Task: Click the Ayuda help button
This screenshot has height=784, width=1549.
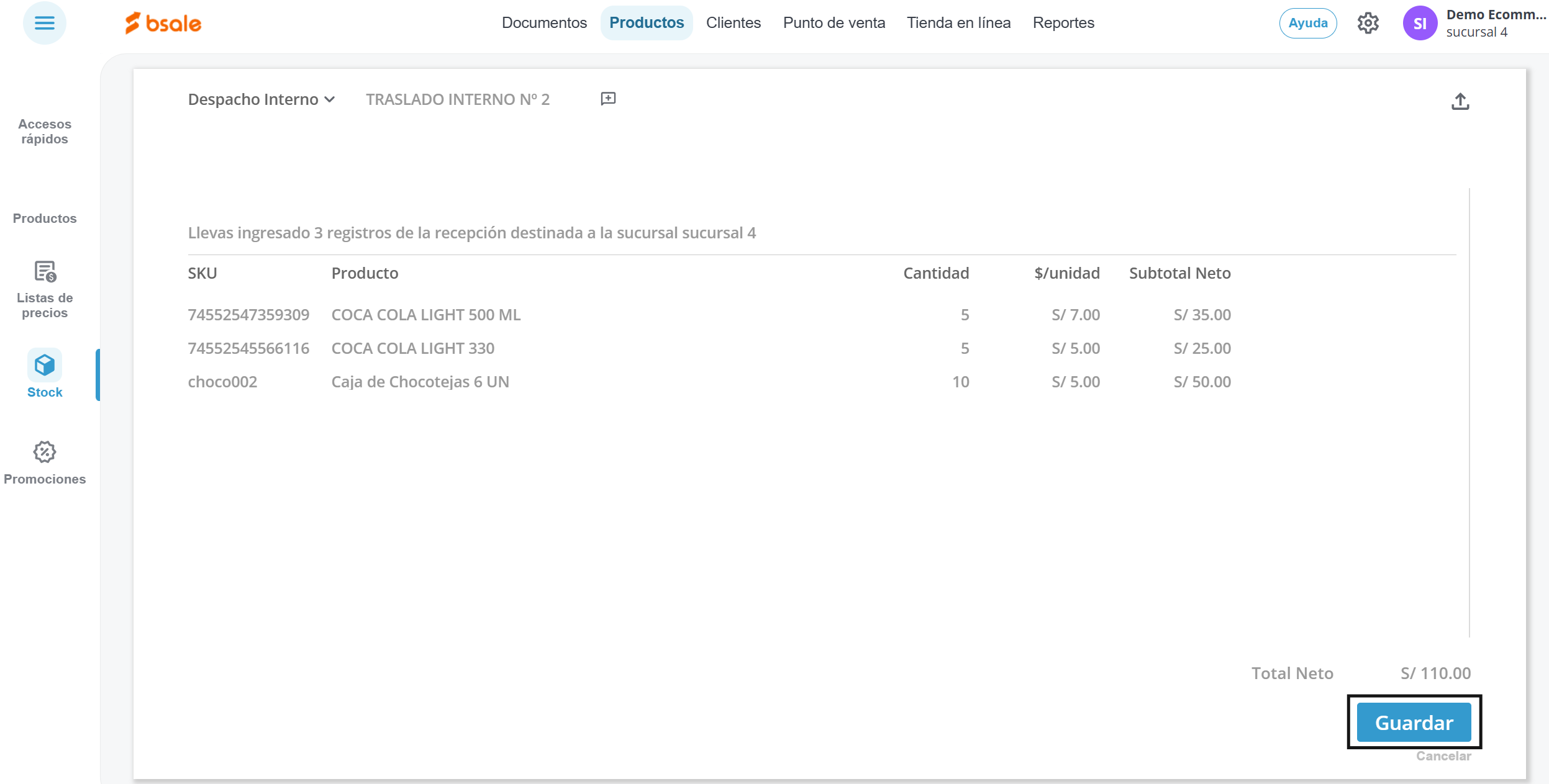Action: (1307, 24)
